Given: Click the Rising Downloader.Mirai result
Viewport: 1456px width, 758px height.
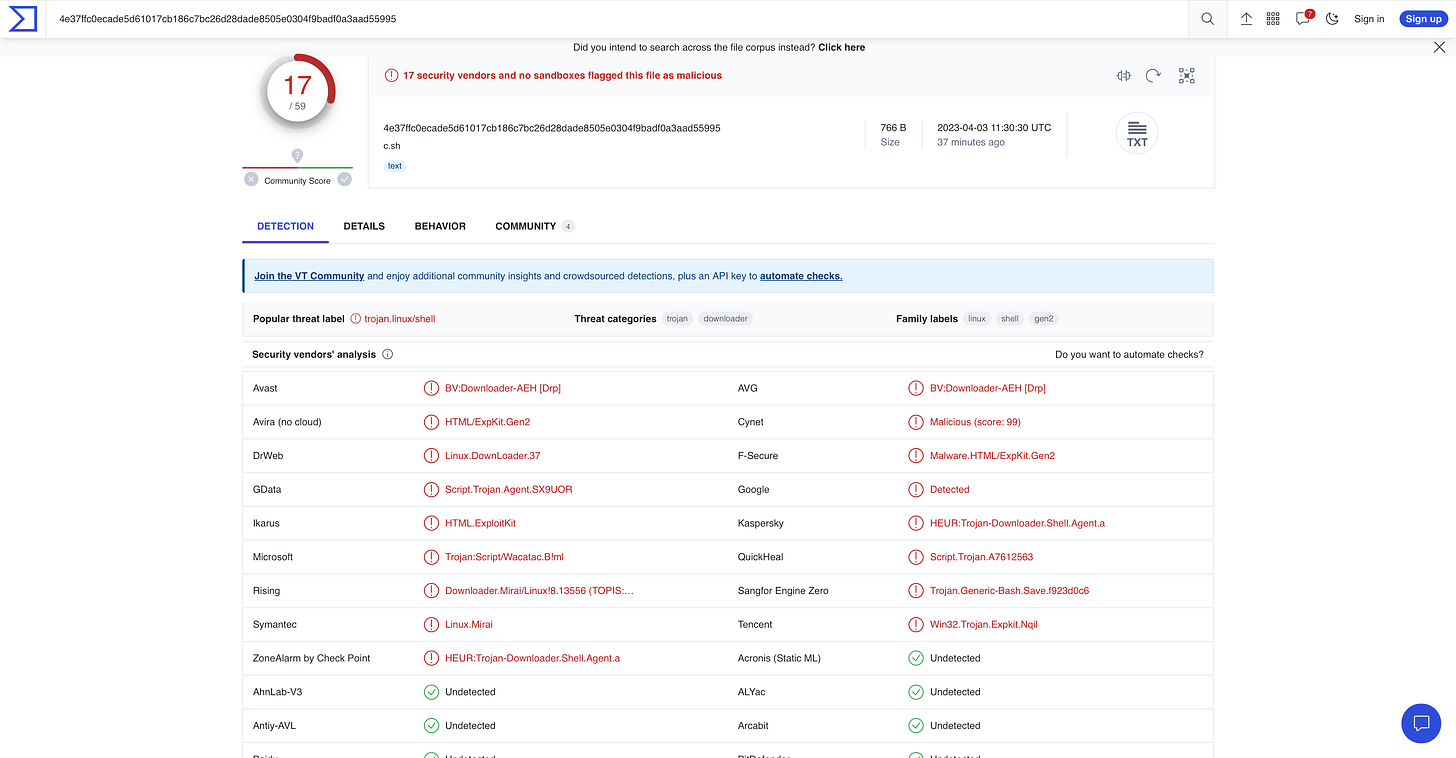Looking at the screenshot, I should [x=539, y=591].
